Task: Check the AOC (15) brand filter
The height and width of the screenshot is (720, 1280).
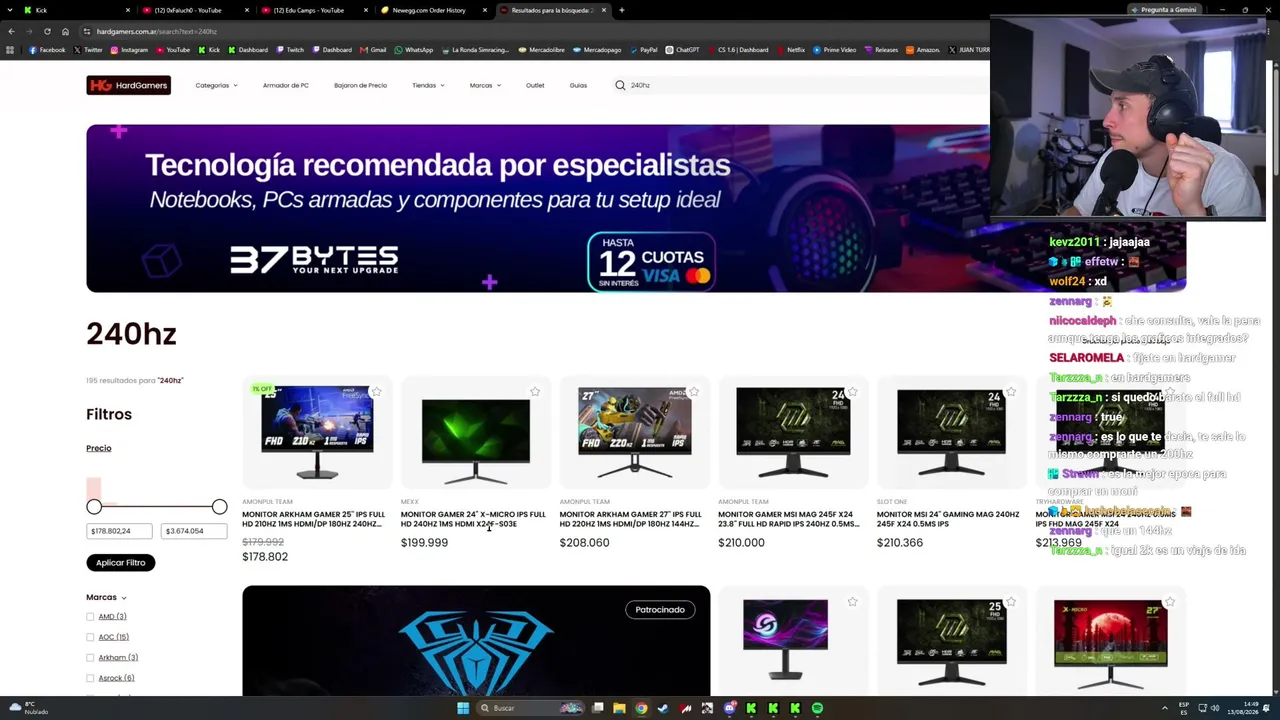Action: (x=90, y=637)
